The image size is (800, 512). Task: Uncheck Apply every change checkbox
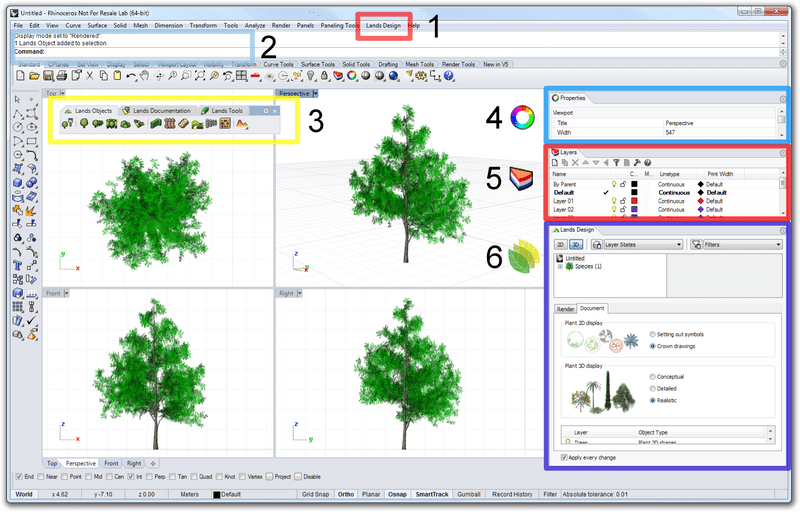coord(564,457)
